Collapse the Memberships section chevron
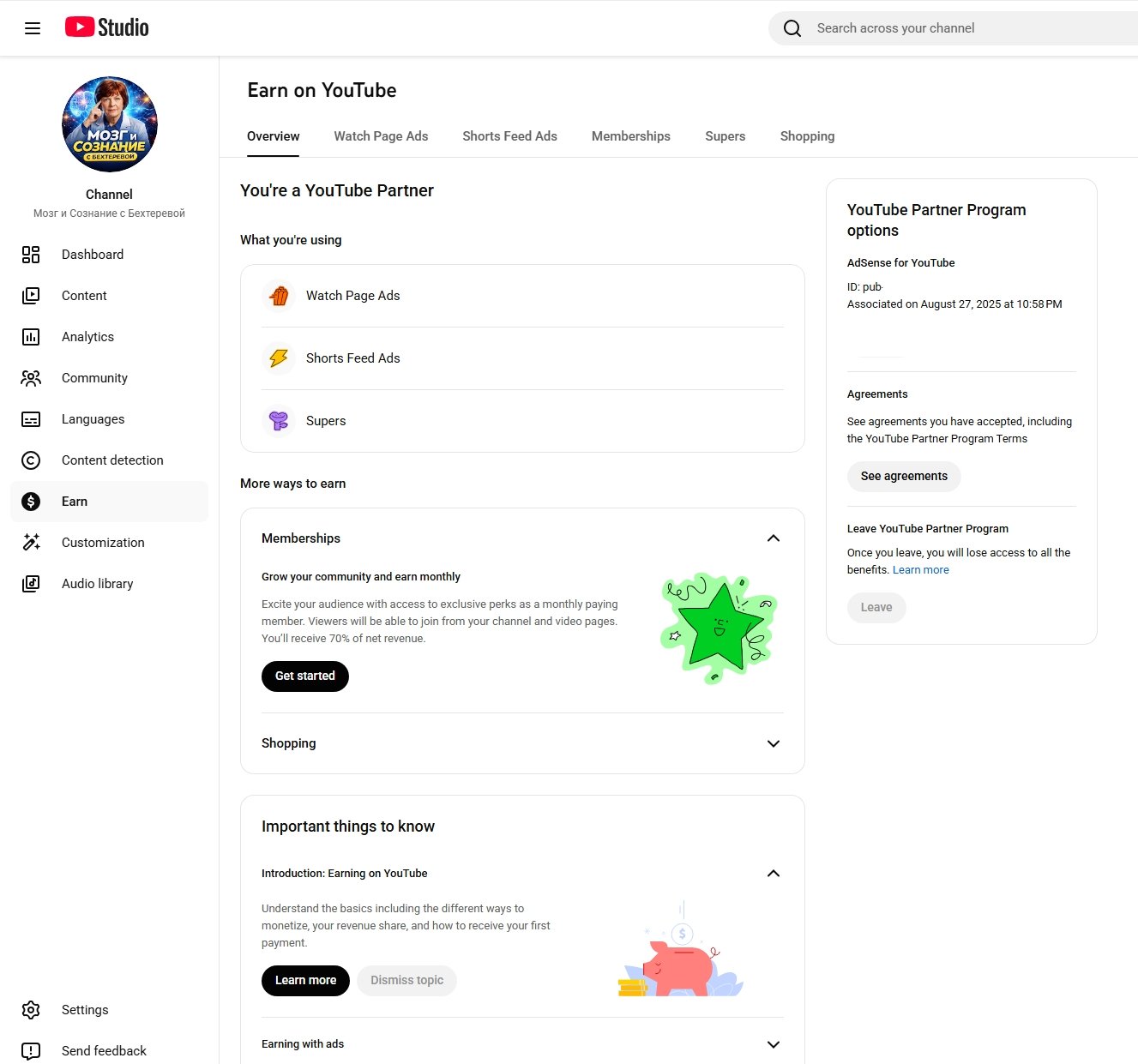Image resolution: width=1138 pixels, height=1064 pixels. coord(773,538)
